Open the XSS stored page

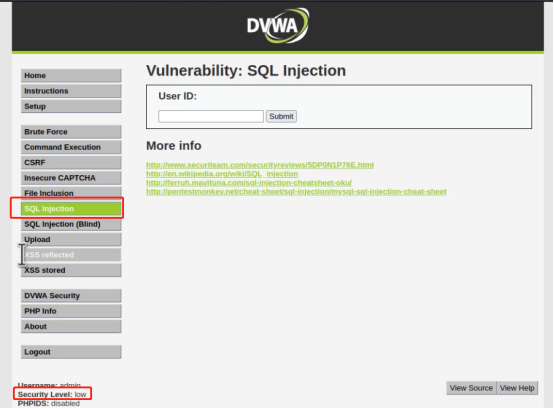tap(71, 270)
